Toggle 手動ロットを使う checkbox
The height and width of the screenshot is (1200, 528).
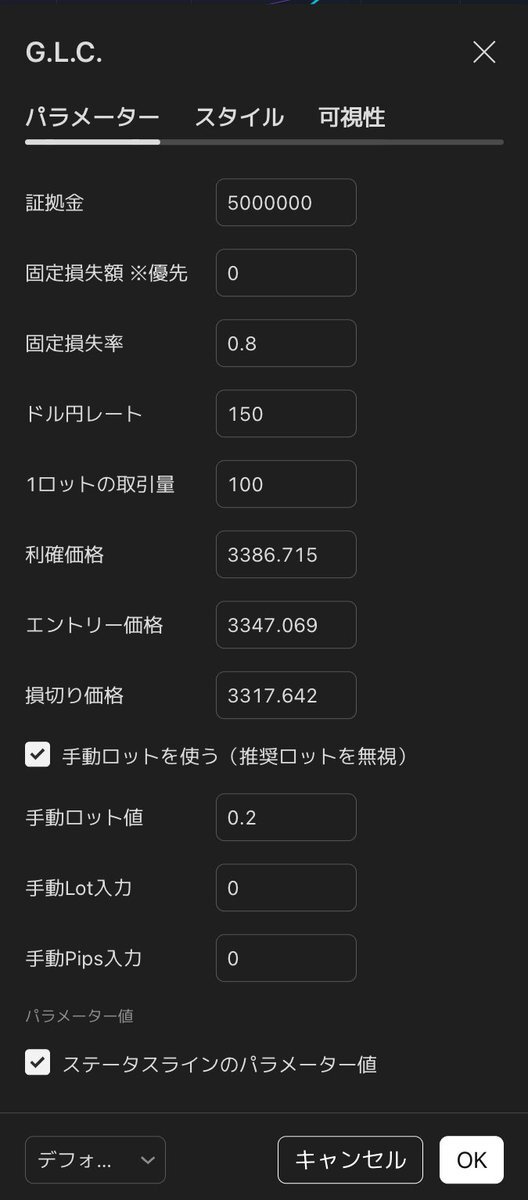pos(37,756)
